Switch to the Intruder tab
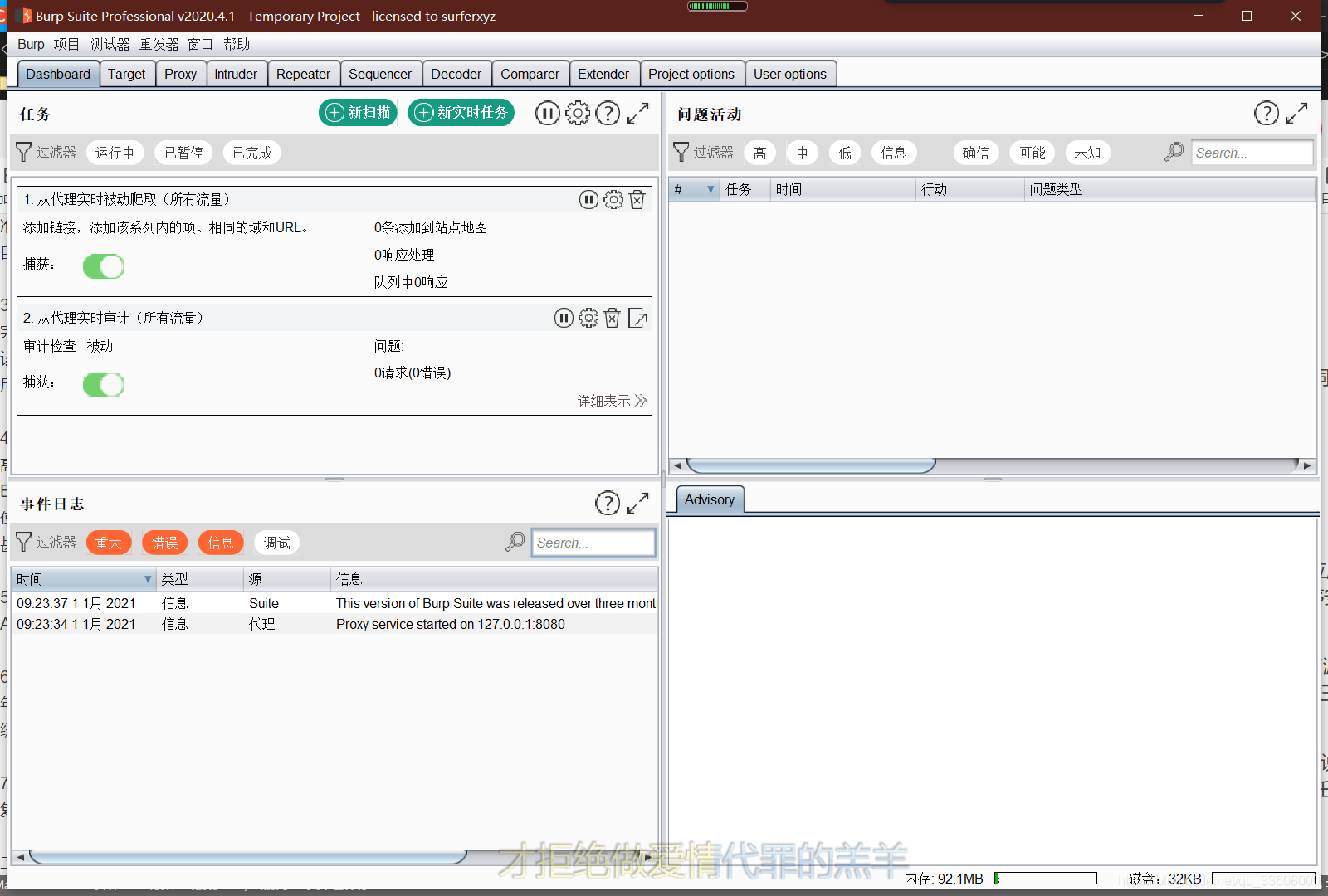Image resolution: width=1328 pixels, height=896 pixels. [236, 74]
